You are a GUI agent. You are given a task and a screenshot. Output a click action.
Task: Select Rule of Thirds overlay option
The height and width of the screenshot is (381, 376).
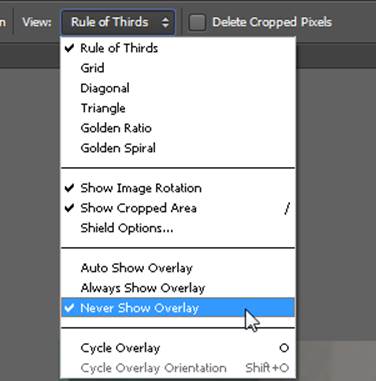click(x=178, y=48)
